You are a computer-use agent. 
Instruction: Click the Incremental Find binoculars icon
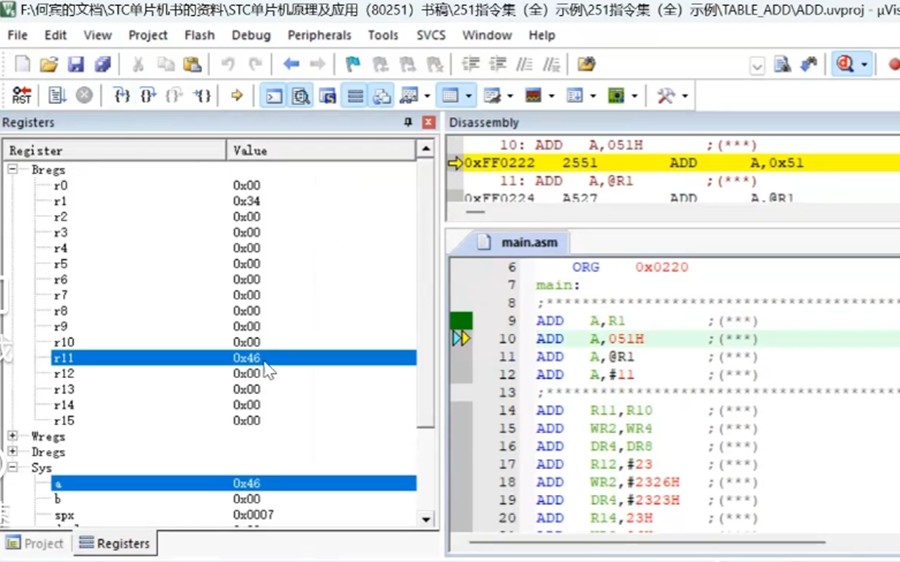click(x=809, y=64)
